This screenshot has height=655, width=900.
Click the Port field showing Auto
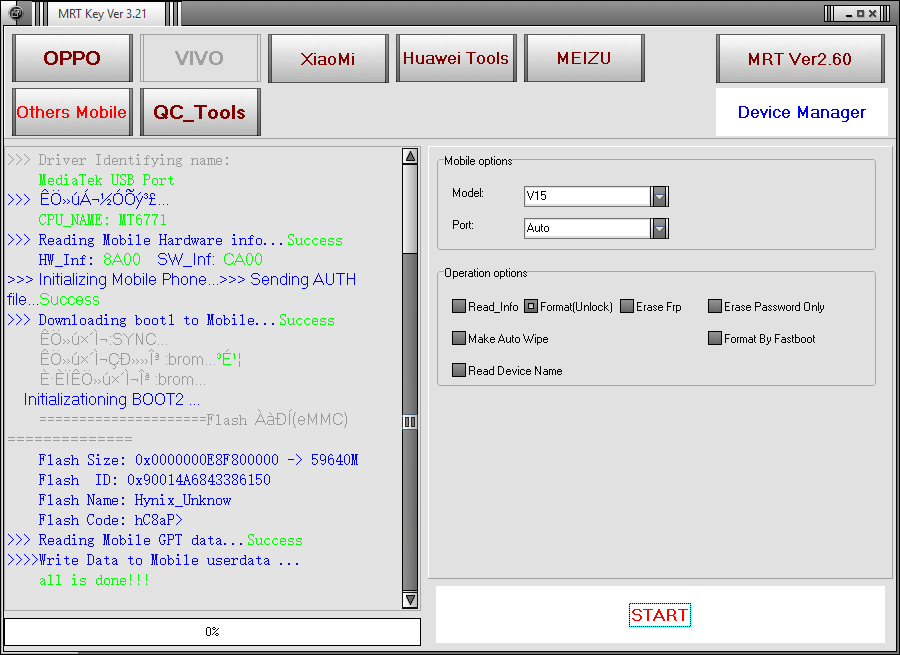pyautogui.click(x=587, y=228)
